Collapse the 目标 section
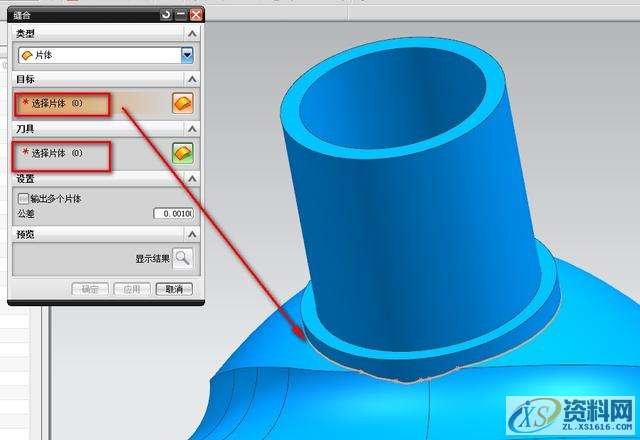This screenshot has width=640, height=440. pyautogui.click(x=193, y=78)
